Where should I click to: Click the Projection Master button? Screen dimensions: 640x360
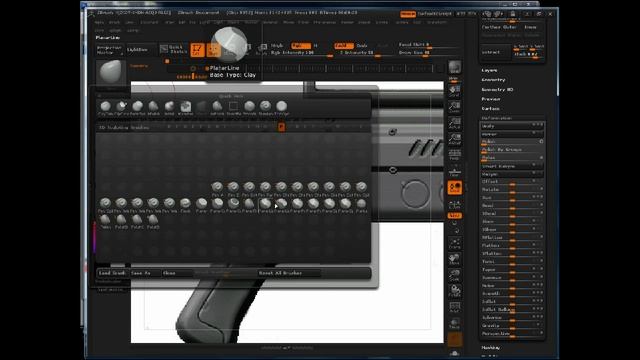(110, 50)
